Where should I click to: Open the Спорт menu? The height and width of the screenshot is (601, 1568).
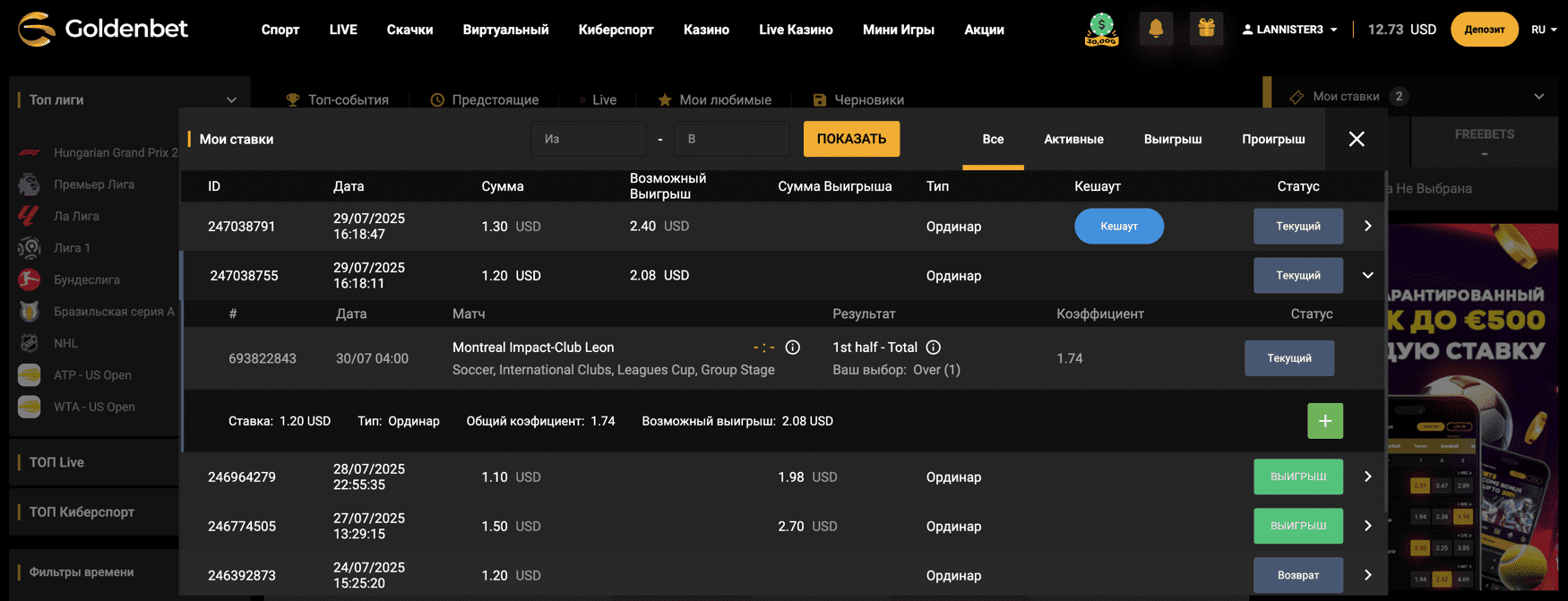280,30
